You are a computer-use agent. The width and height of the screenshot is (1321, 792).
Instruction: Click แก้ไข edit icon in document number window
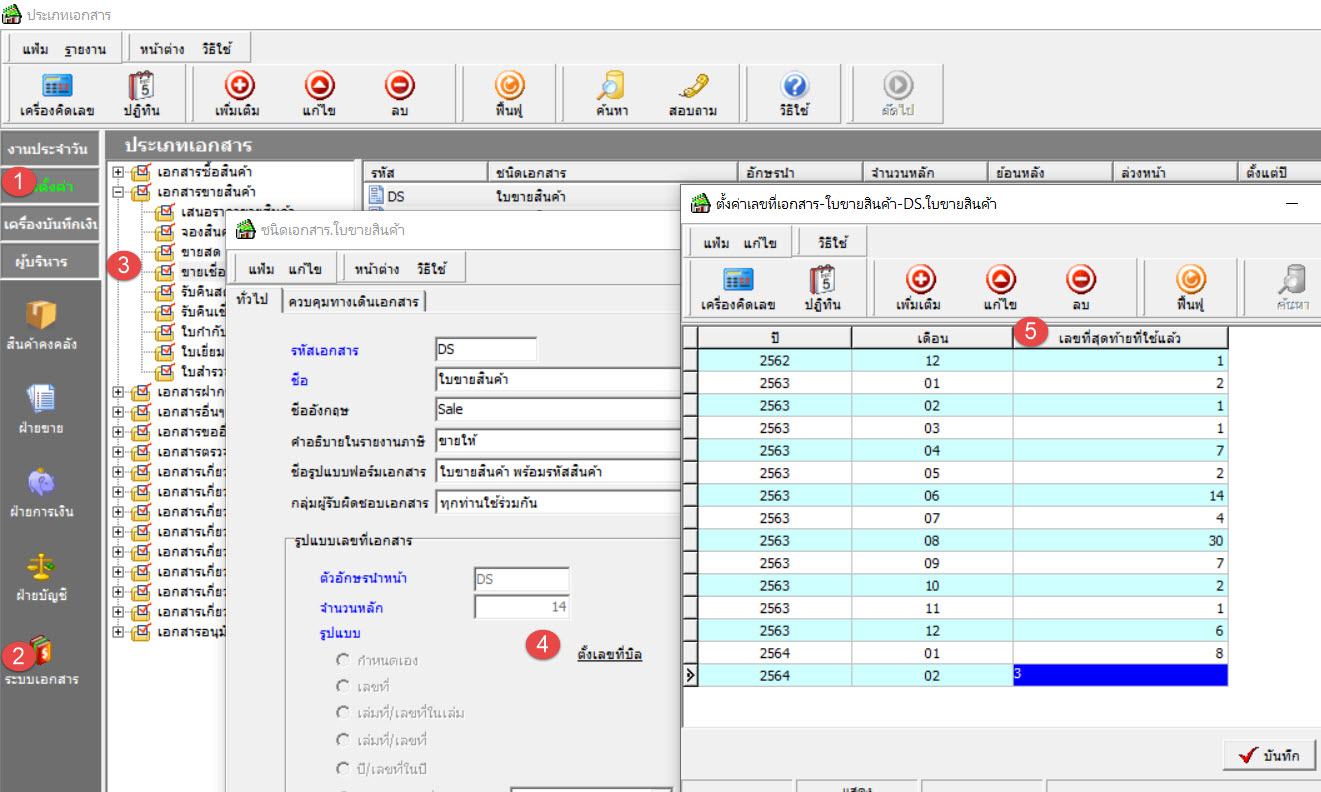[1000, 280]
